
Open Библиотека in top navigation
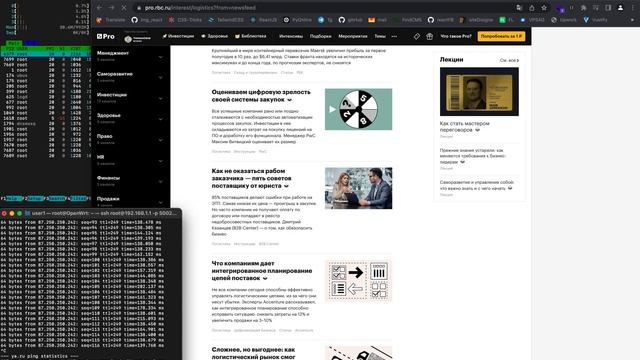pos(251,36)
